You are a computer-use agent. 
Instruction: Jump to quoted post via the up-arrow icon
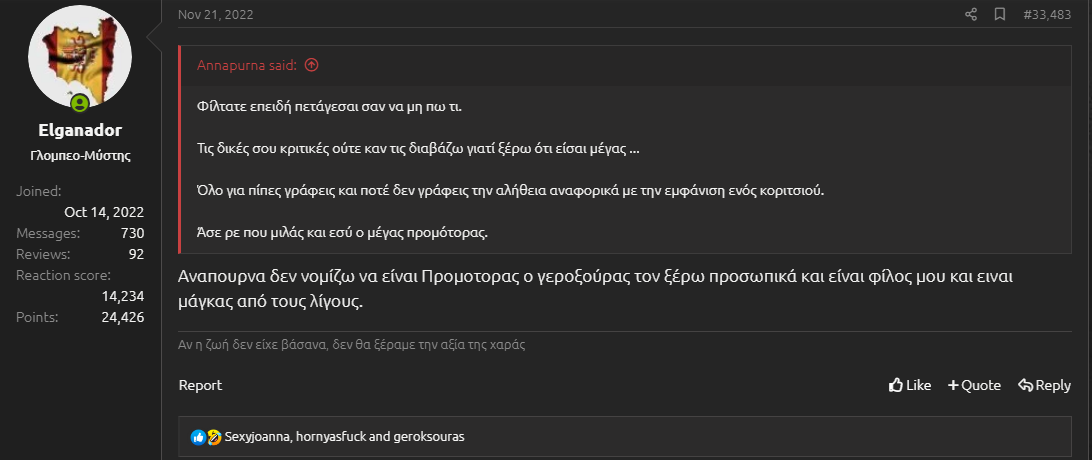[311, 66]
